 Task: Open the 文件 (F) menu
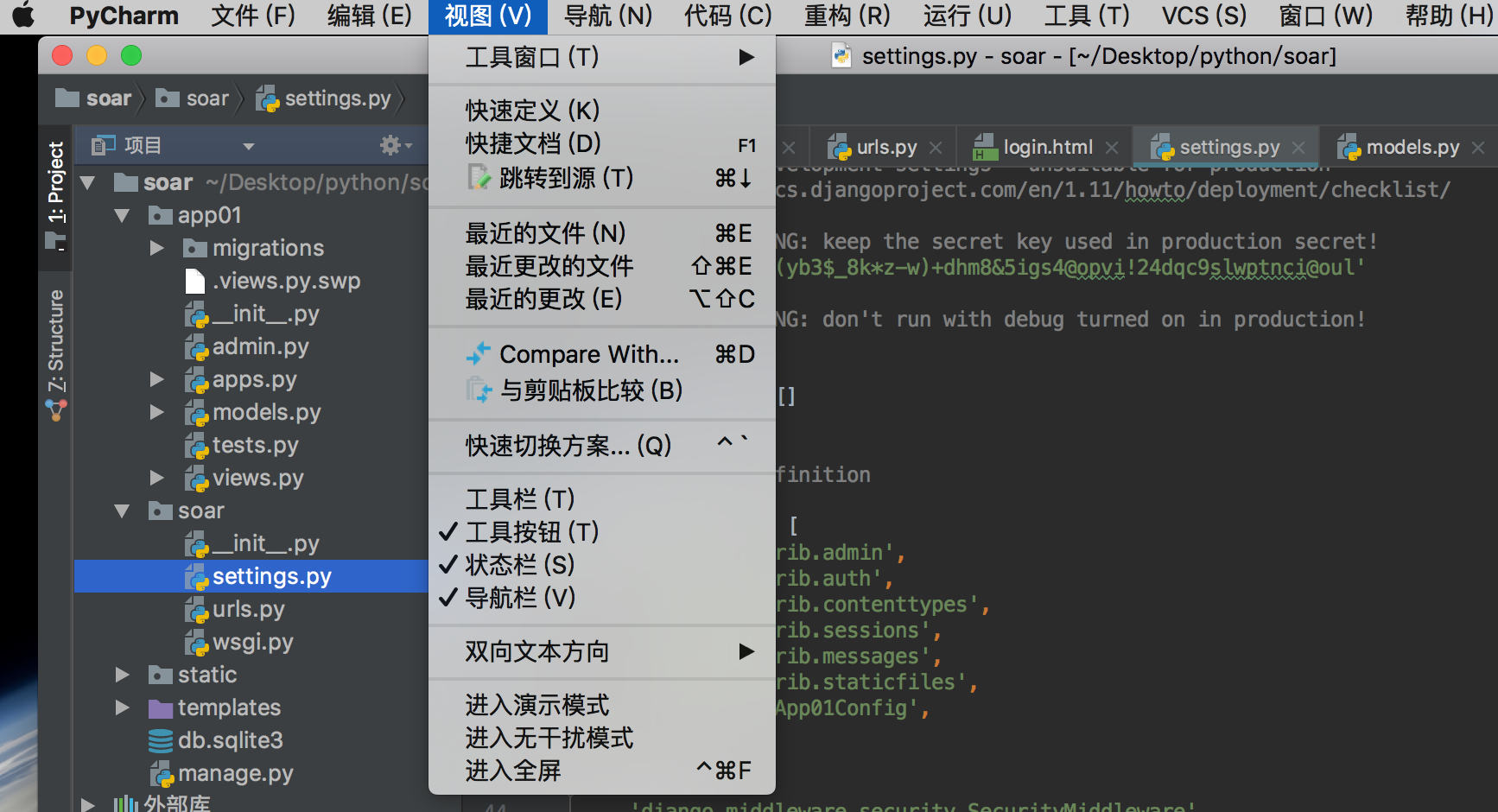coord(253,16)
